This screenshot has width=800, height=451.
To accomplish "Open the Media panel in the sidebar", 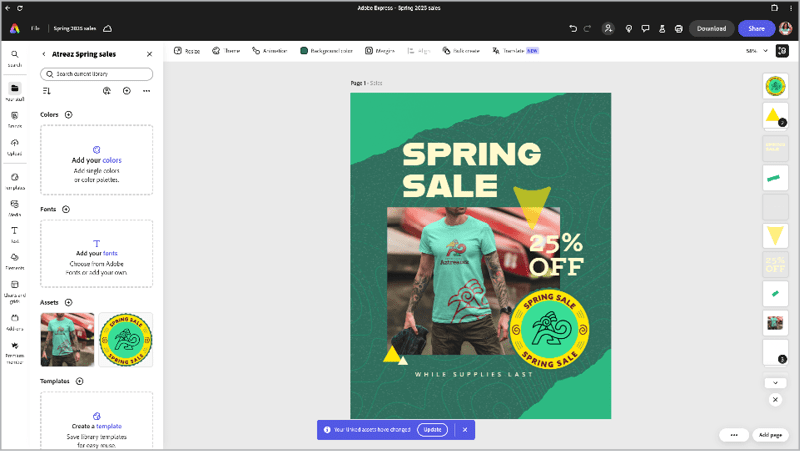I will tap(15, 207).
